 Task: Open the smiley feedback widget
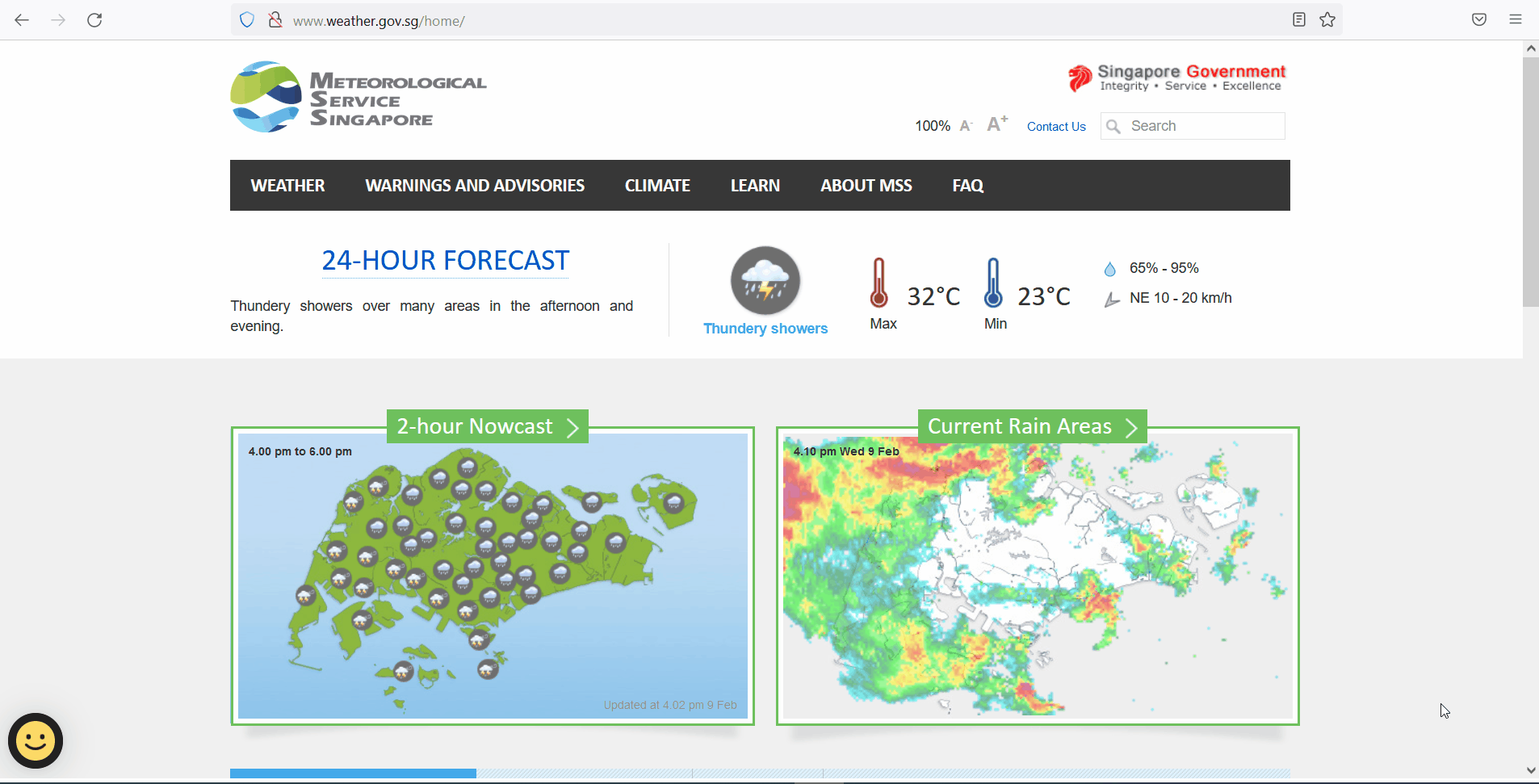point(34,740)
